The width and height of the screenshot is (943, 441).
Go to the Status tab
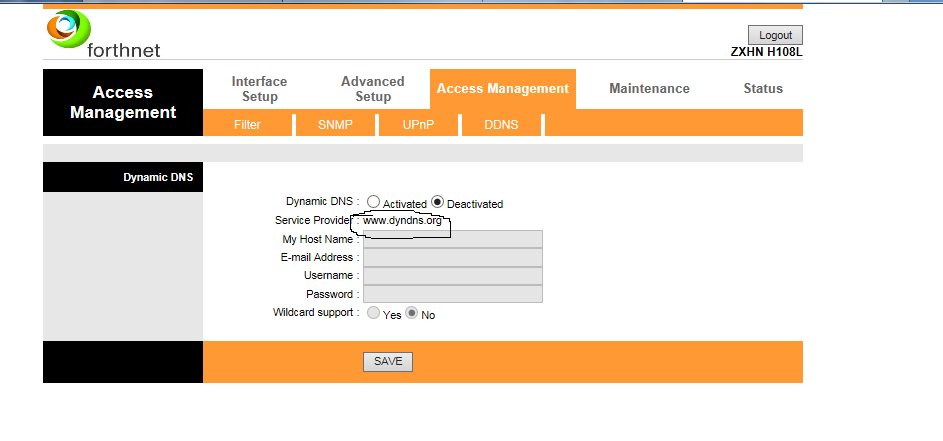(x=763, y=88)
